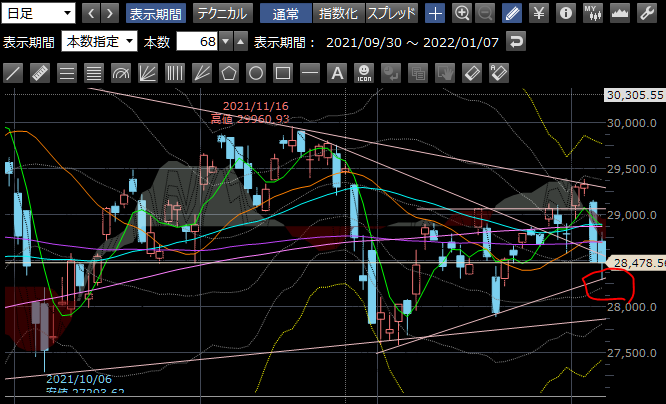Switch to the テクニカル tab
Image resolution: width=666 pixels, height=404 pixels.
point(223,13)
